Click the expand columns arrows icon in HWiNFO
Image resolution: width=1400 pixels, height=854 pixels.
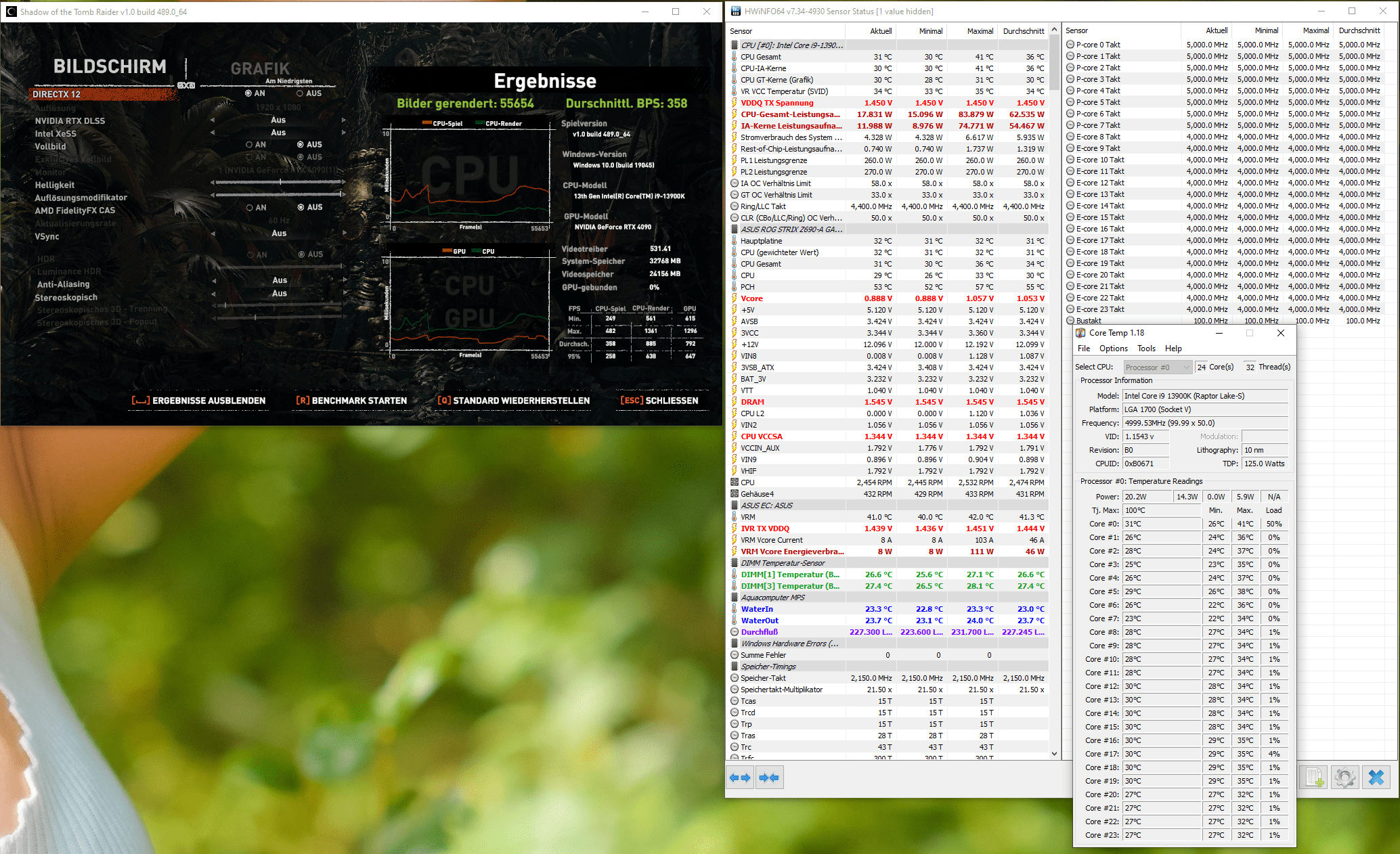pyautogui.click(x=740, y=778)
